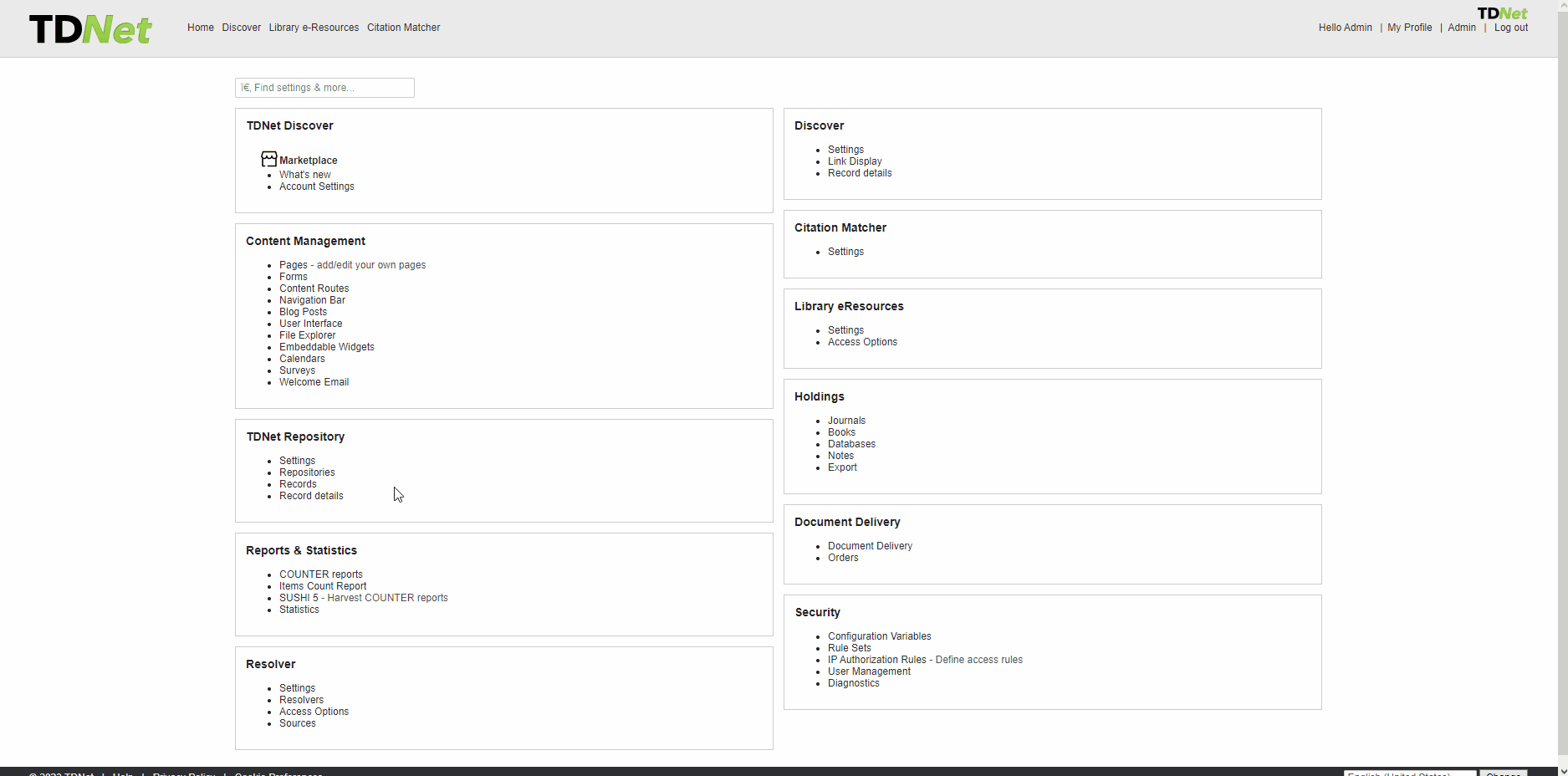Open Settings under TDNet Repository

[298, 461]
